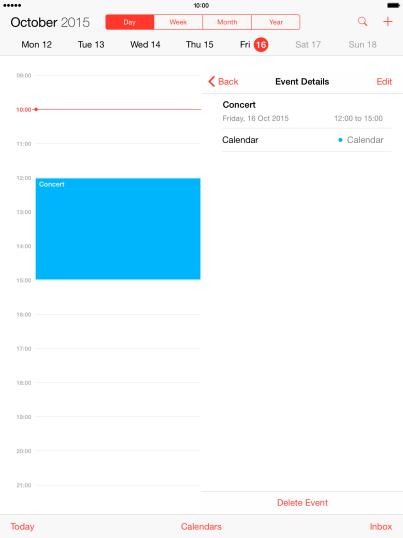This screenshot has width=403, height=538.
Task: Add a new event with plus icon
Action: coord(388,22)
